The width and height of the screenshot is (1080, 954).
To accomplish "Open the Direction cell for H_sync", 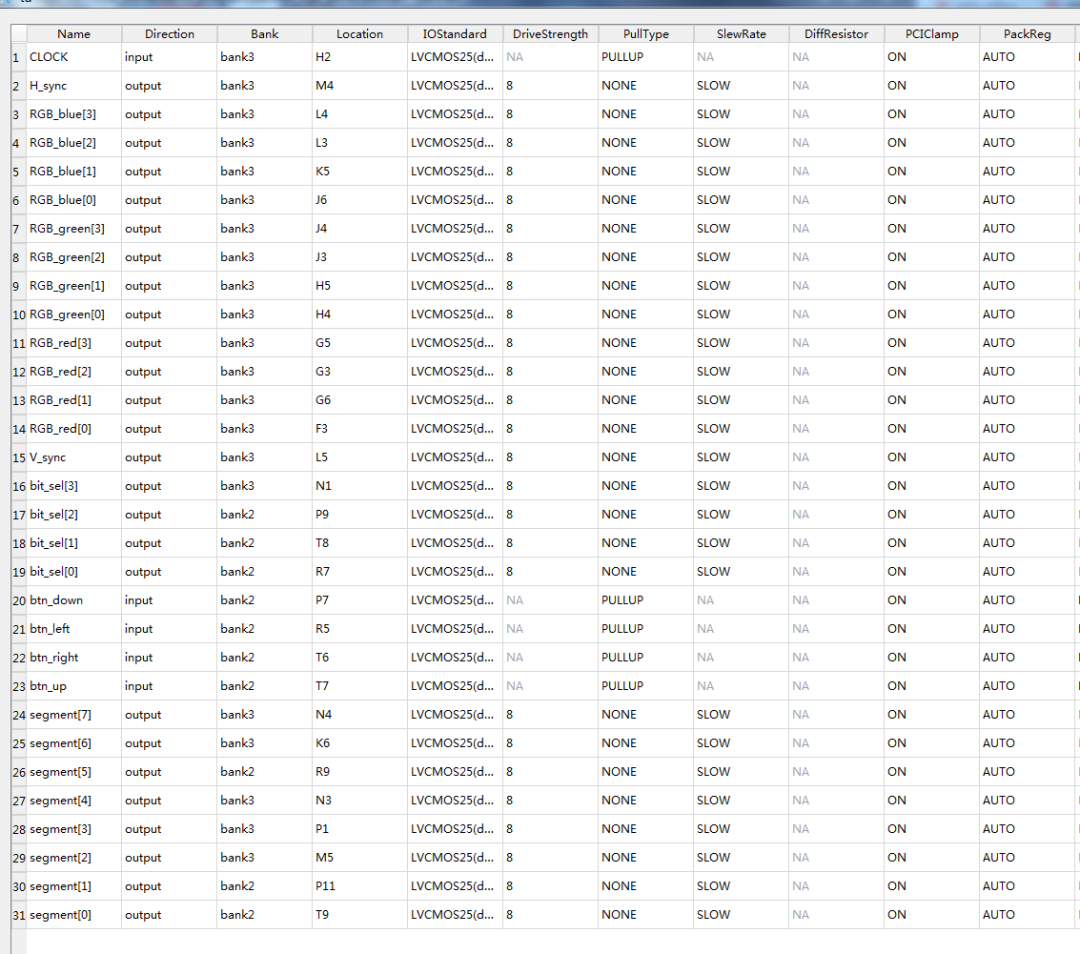I will pos(168,86).
